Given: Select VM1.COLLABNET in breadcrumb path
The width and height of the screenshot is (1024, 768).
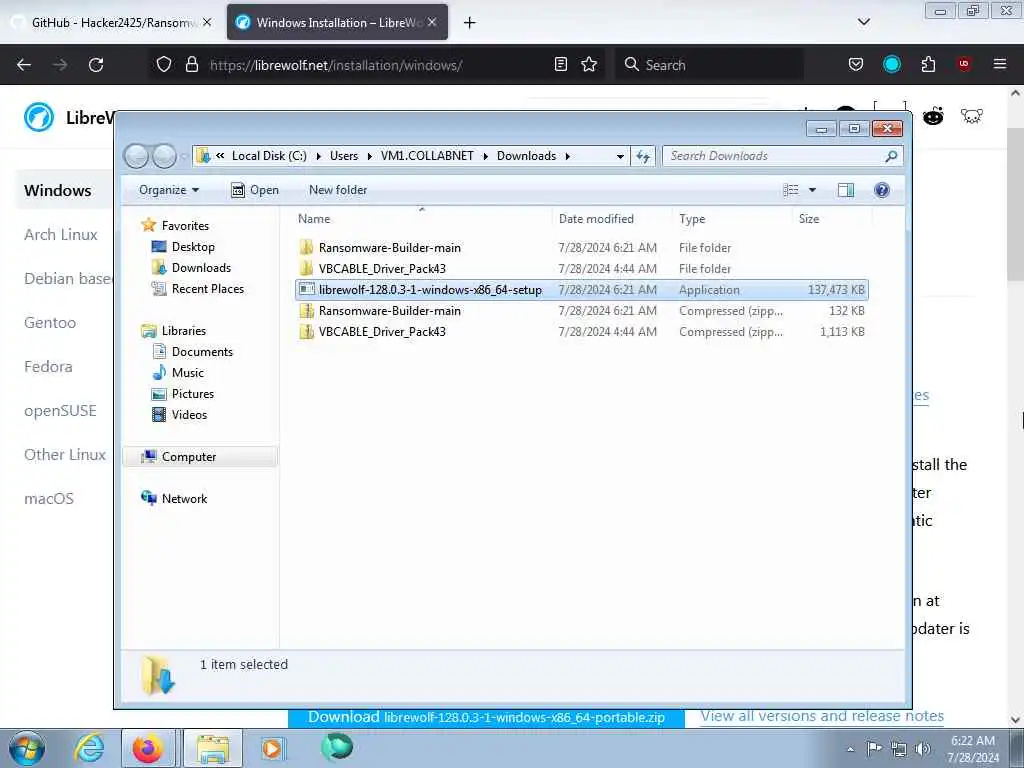Looking at the screenshot, I should [427, 156].
